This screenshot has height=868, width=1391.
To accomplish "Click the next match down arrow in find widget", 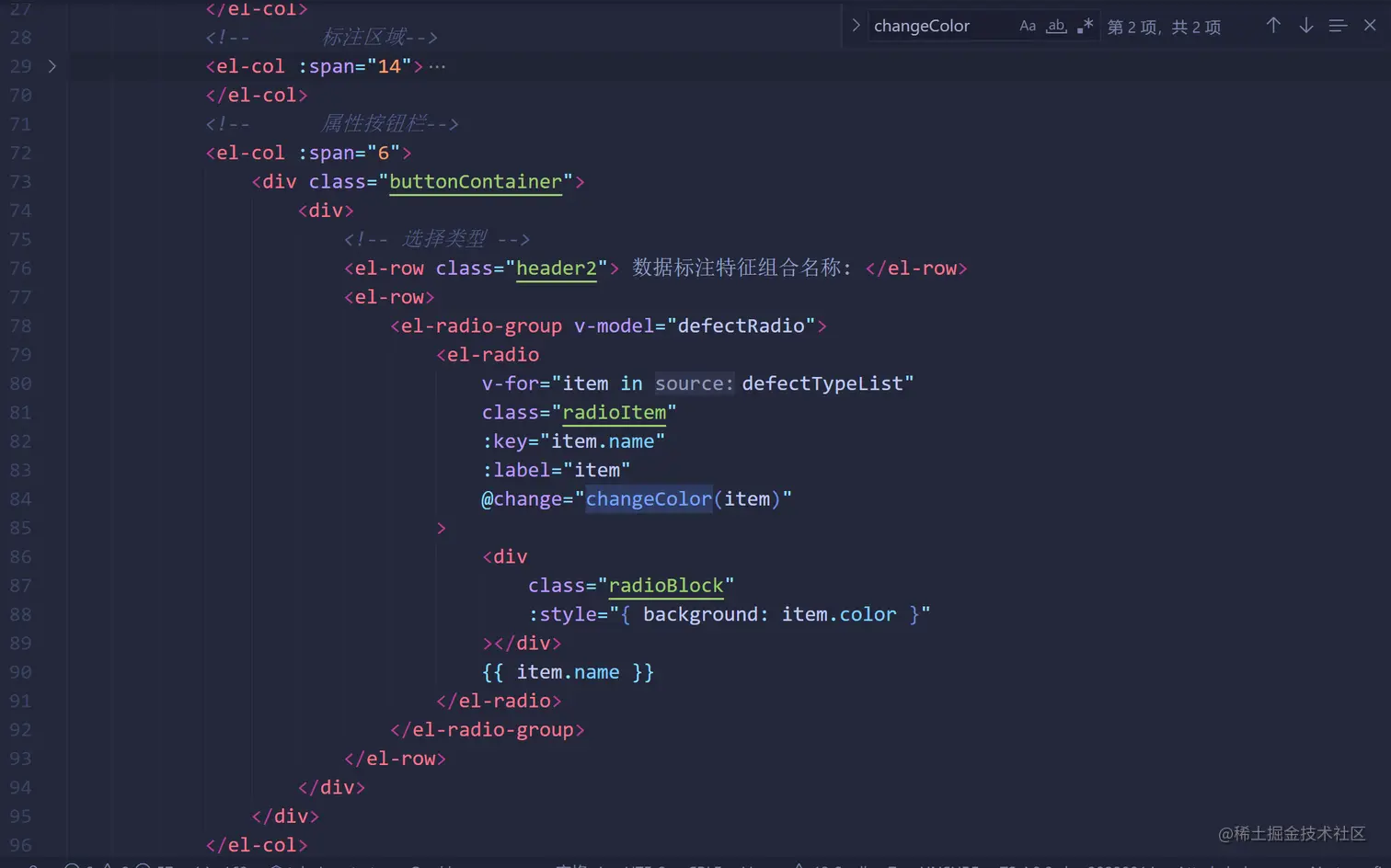I will 1306,26.
